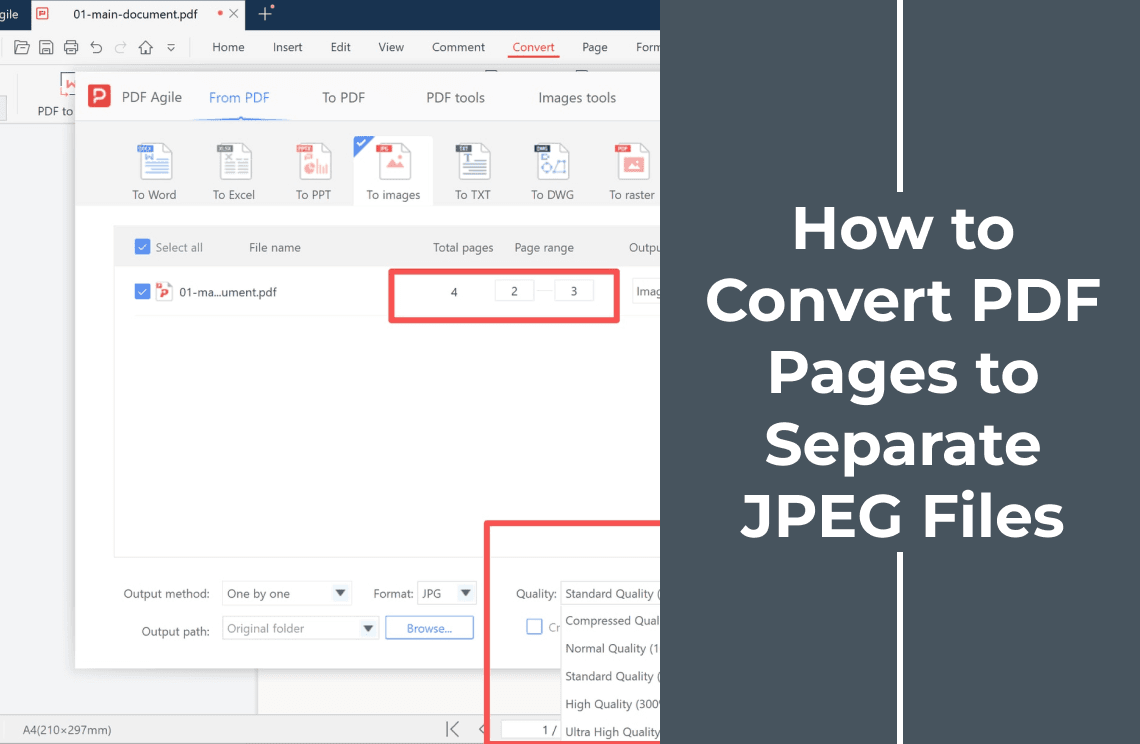Open the Insert menu
Image resolution: width=1140 pixels, height=744 pixels.
pyautogui.click(x=287, y=47)
